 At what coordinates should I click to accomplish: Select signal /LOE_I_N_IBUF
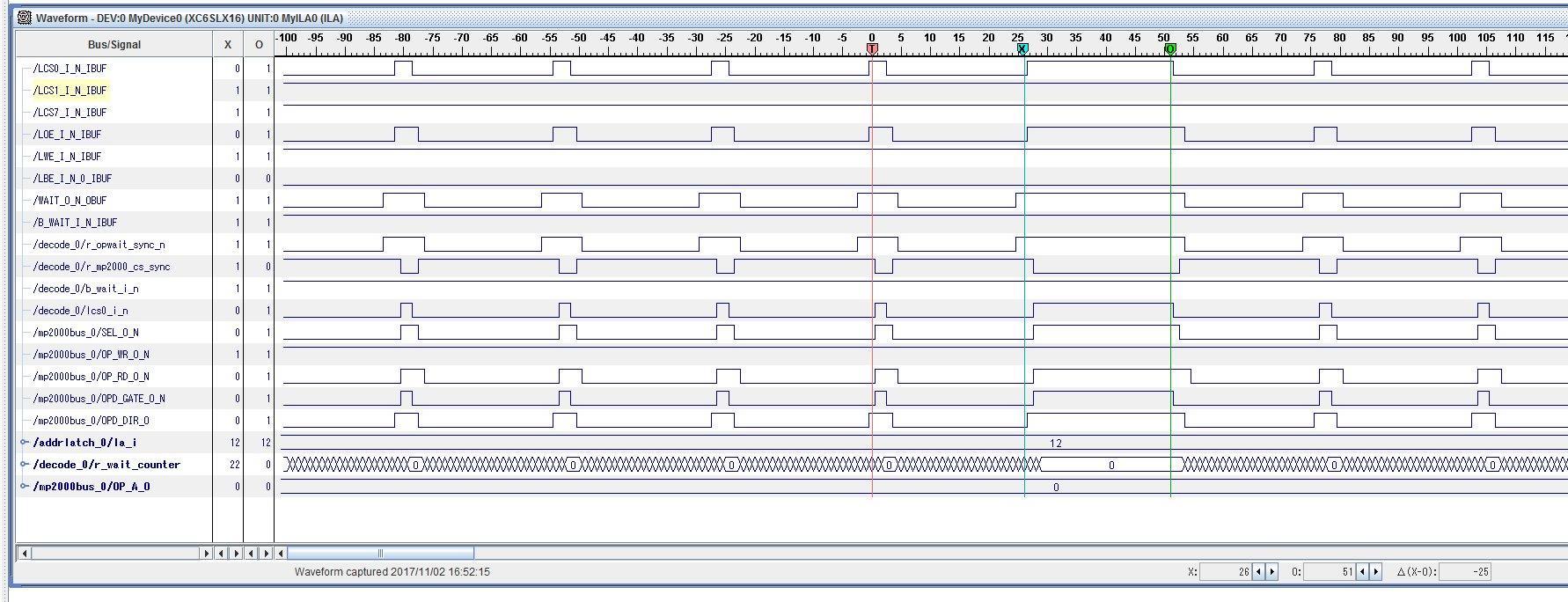[67, 134]
